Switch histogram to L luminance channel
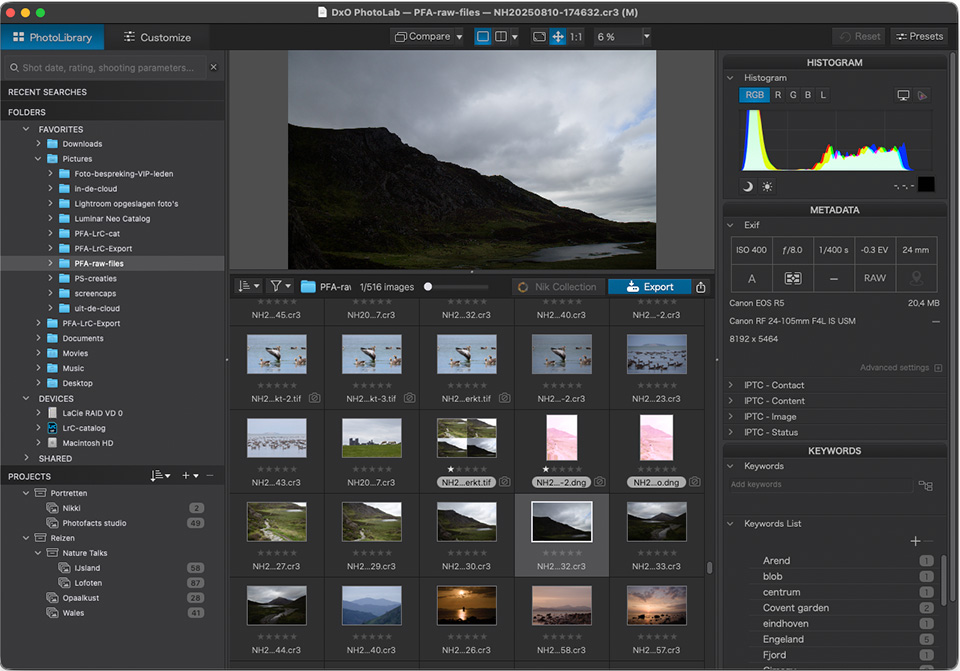The height and width of the screenshot is (671, 960). pyautogui.click(x=823, y=96)
